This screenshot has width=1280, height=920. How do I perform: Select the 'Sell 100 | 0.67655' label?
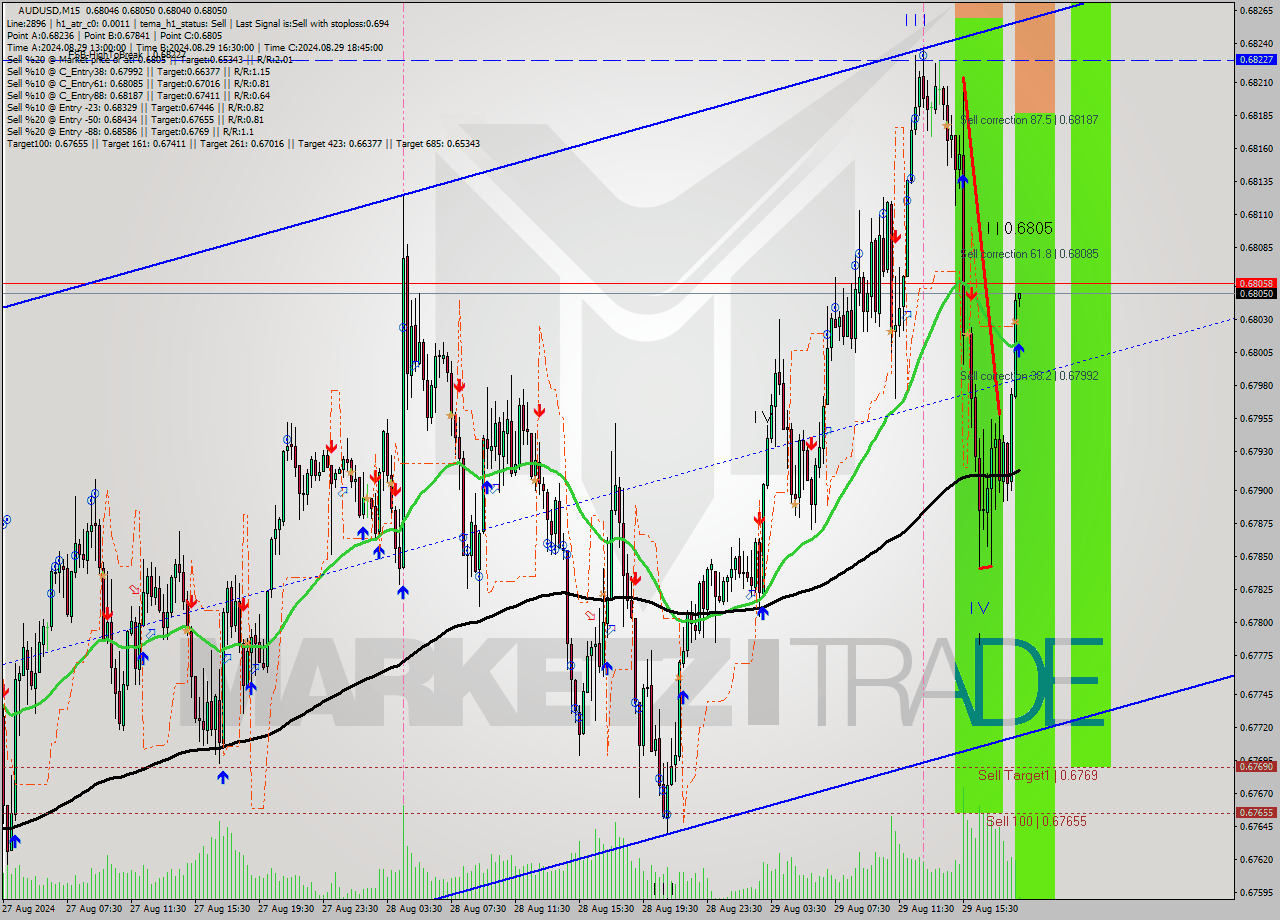[x=1036, y=821]
